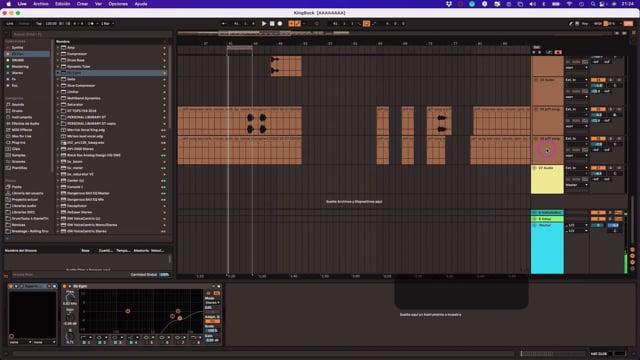640x360 pixels.
Task: Toggle the metronome in the control bar
Action: (x=91, y=24)
